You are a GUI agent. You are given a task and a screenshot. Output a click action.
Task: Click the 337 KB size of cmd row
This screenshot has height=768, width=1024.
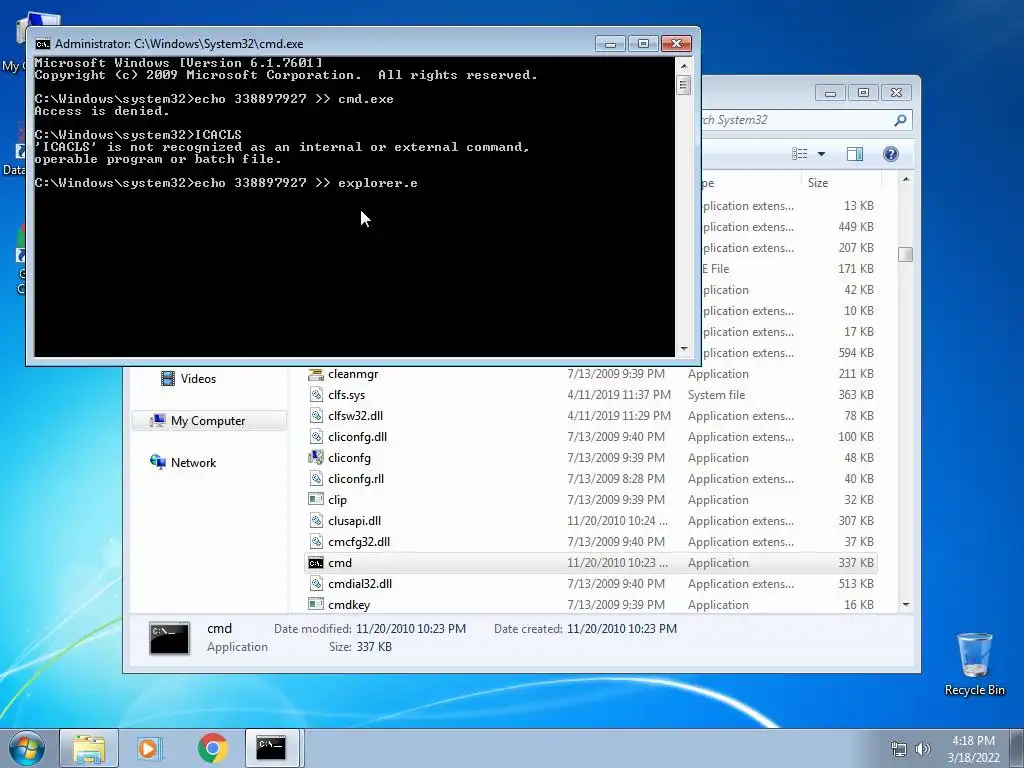[856, 562]
